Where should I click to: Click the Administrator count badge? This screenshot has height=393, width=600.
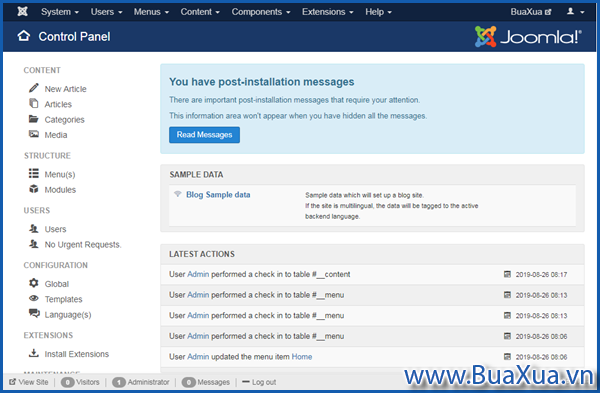(119, 382)
